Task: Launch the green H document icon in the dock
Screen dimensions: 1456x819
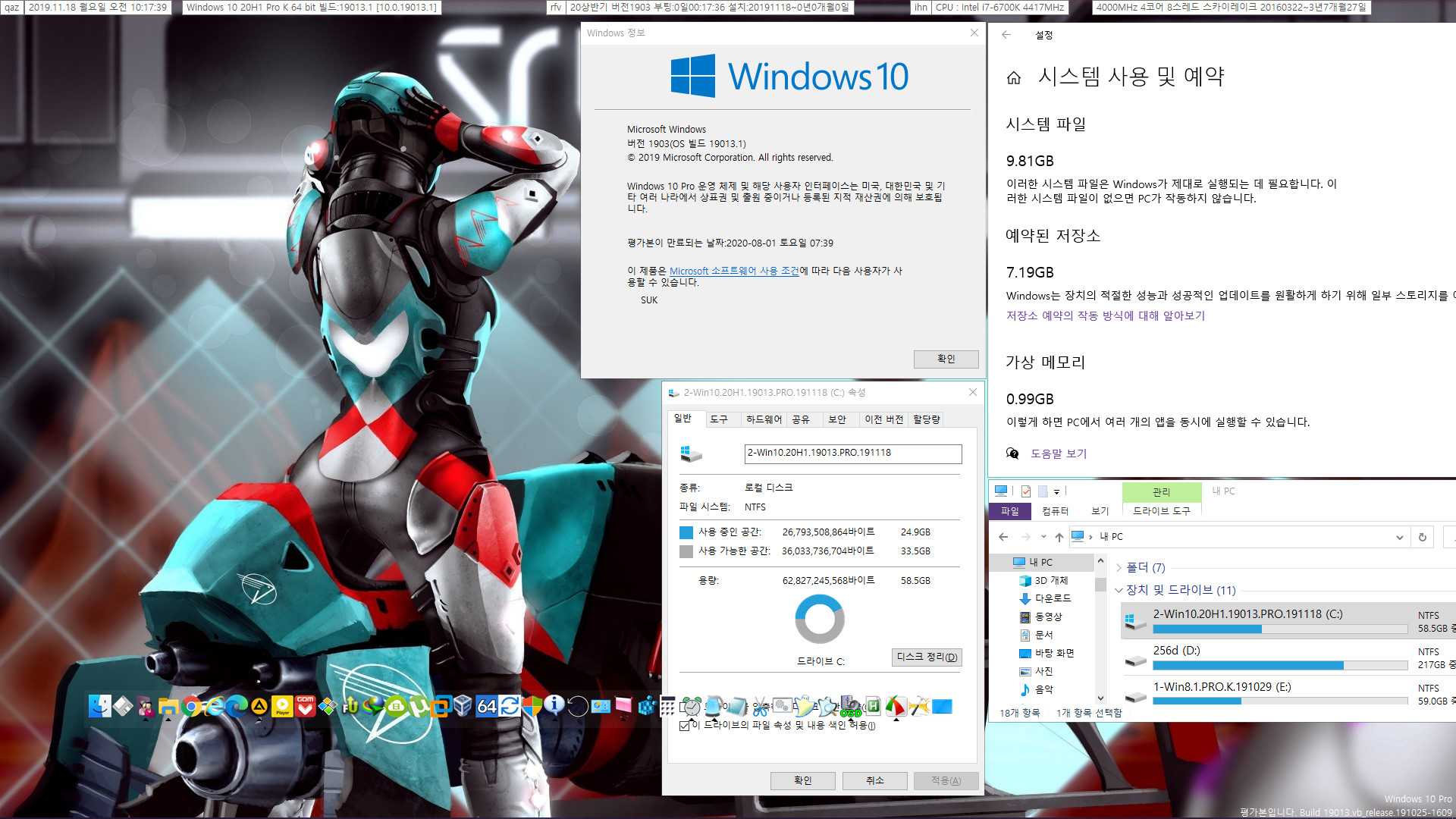Action: tap(873, 706)
